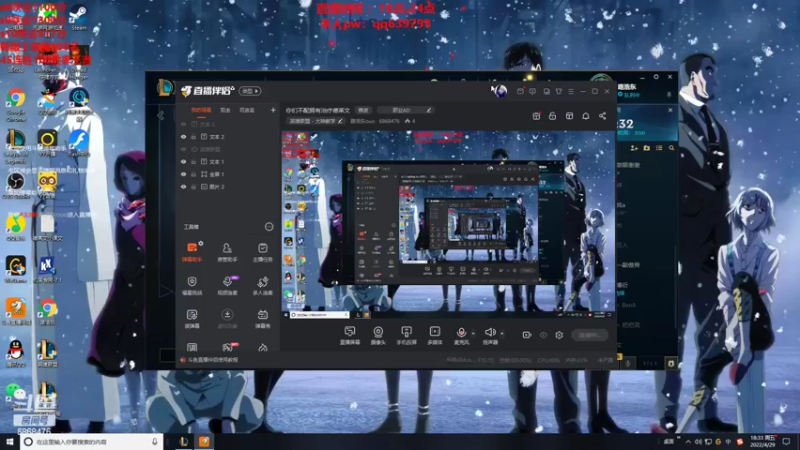Add 手机投屏 phone casting source
The width and height of the screenshot is (800, 450).
tap(407, 336)
